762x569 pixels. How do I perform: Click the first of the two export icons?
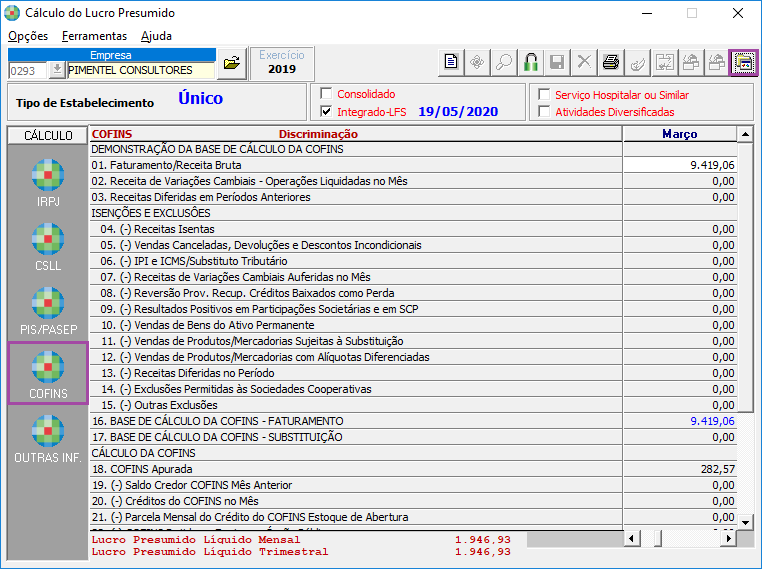tap(691, 62)
